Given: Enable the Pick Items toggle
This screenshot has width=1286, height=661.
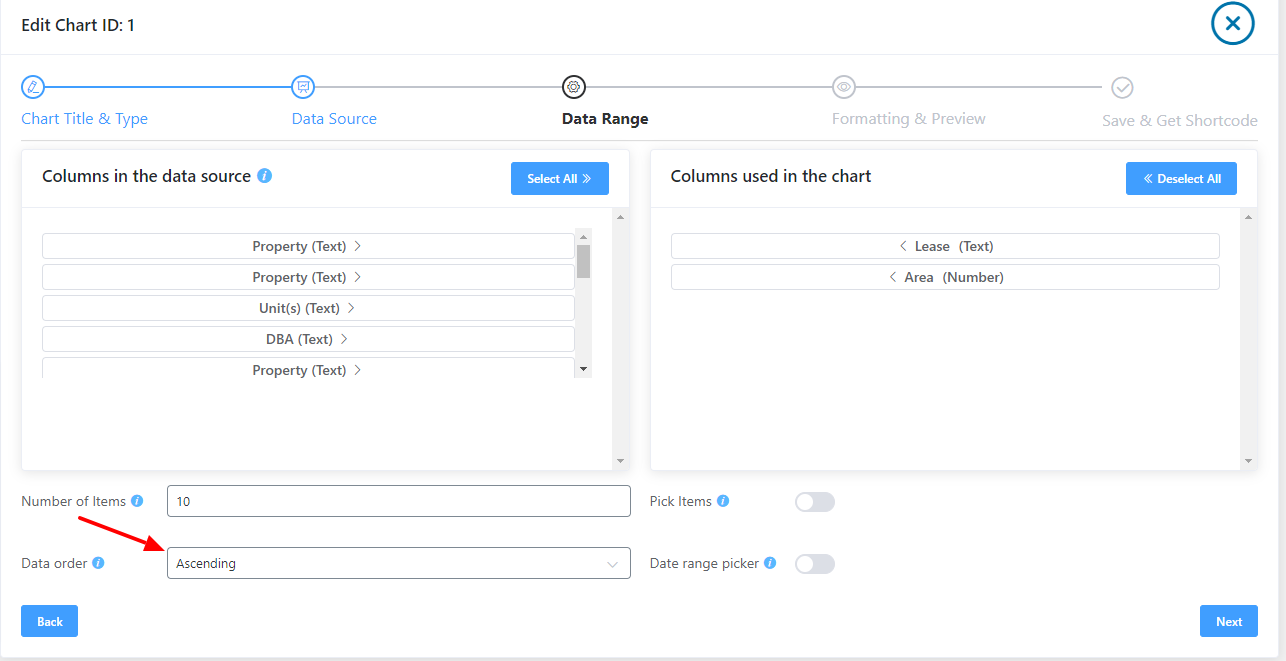Looking at the screenshot, I should (x=814, y=501).
